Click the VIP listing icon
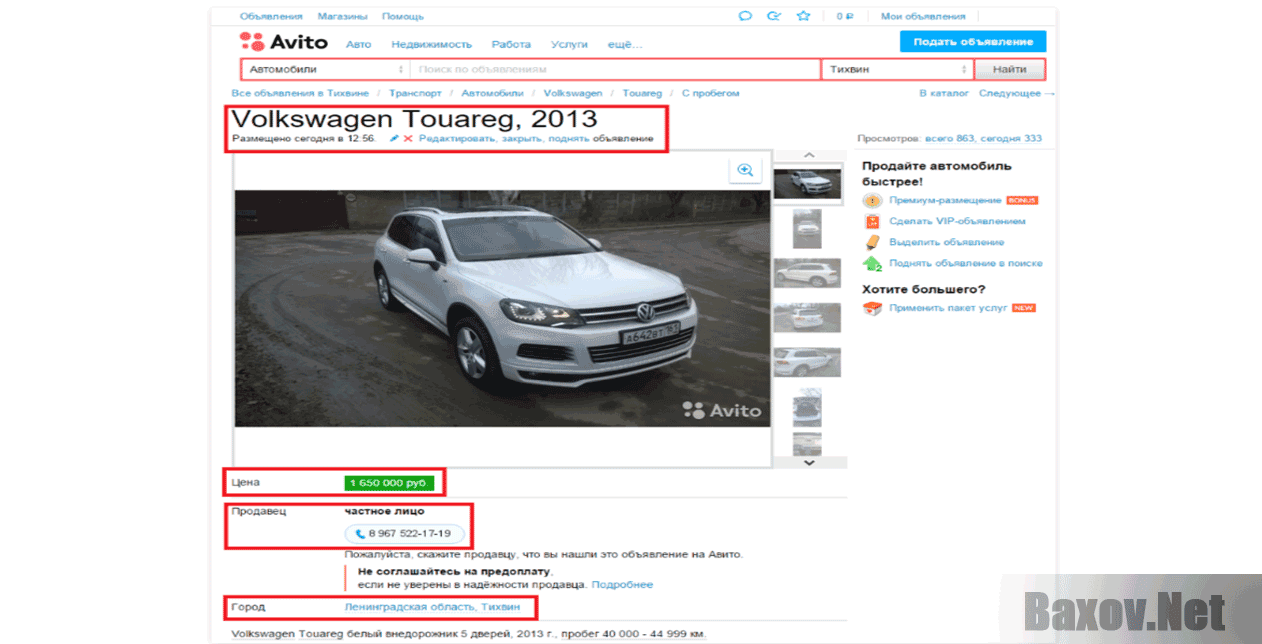The height and width of the screenshot is (644, 1262). 872,222
